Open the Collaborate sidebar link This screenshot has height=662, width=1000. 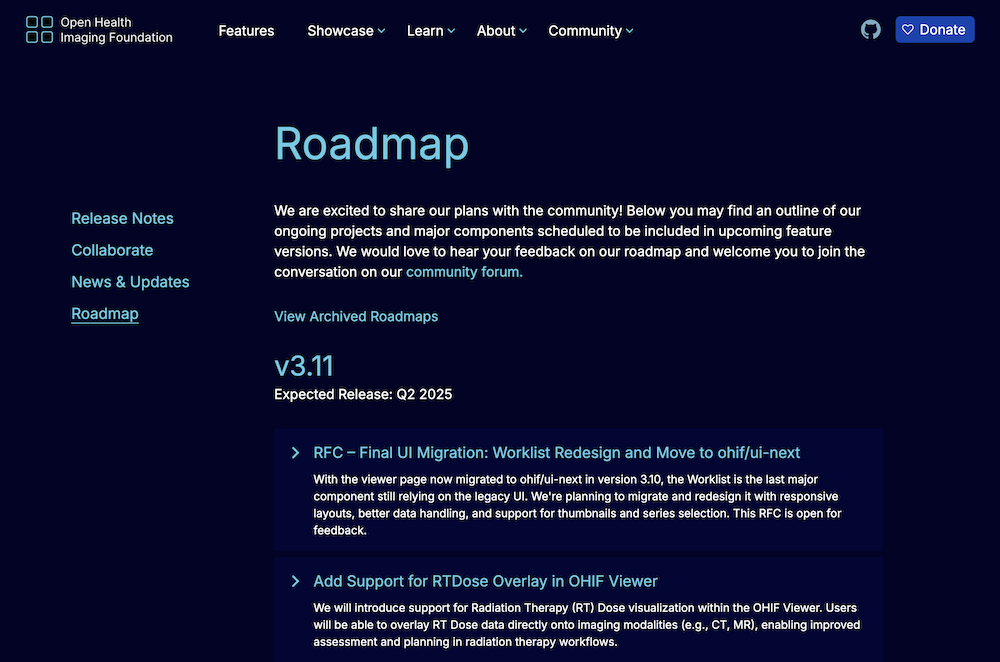tap(112, 250)
